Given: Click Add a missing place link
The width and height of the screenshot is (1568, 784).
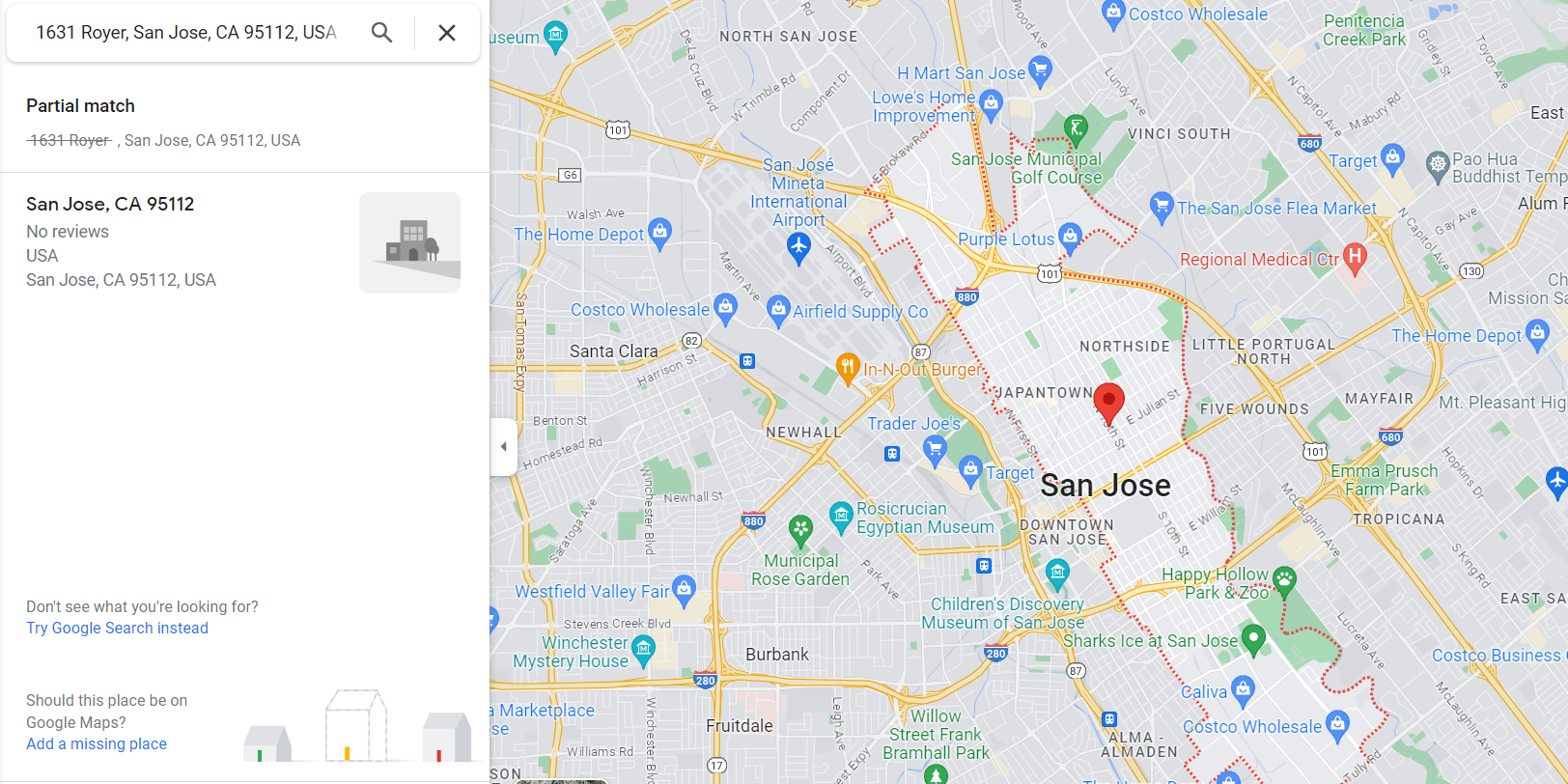Looking at the screenshot, I should (97, 744).
